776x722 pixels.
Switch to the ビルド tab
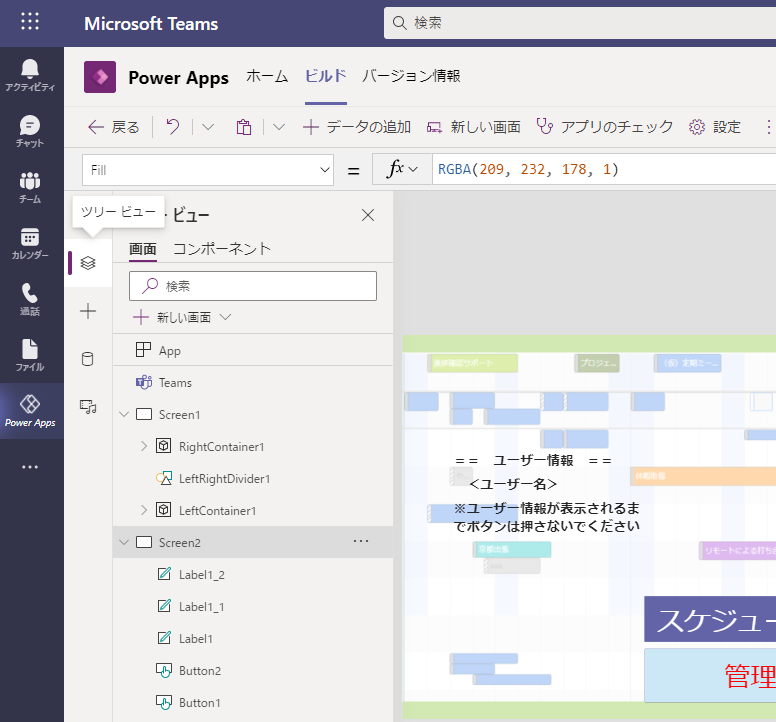tap(326, 76)
